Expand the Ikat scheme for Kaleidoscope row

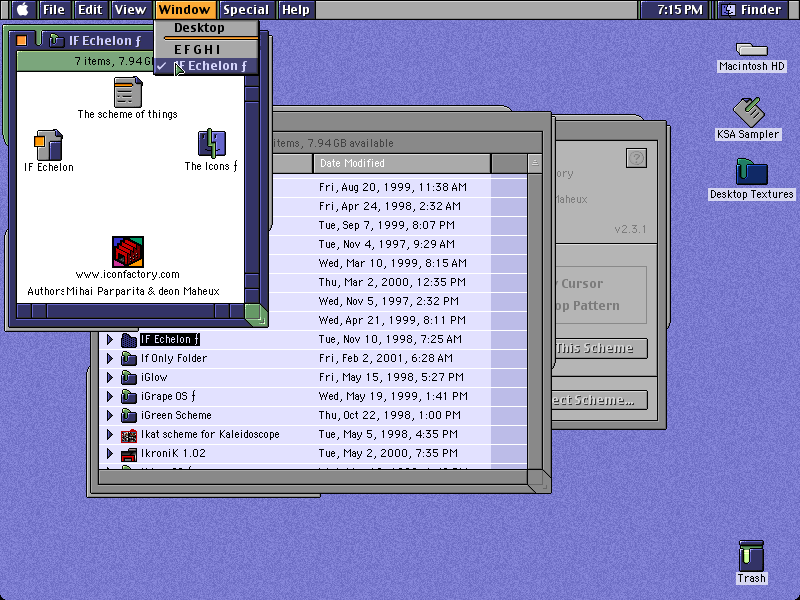click(x=109, y=434)
